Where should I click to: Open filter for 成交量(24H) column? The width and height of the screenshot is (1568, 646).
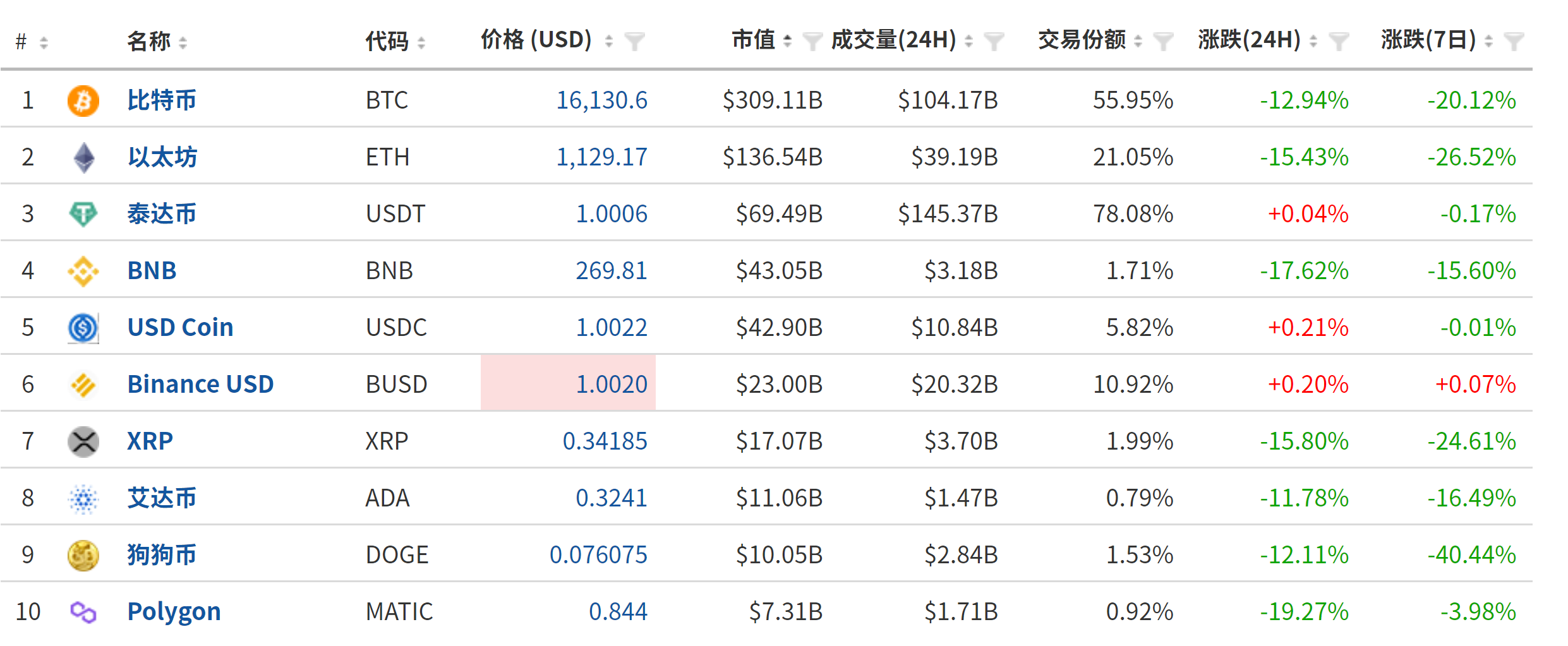[994, 42]
